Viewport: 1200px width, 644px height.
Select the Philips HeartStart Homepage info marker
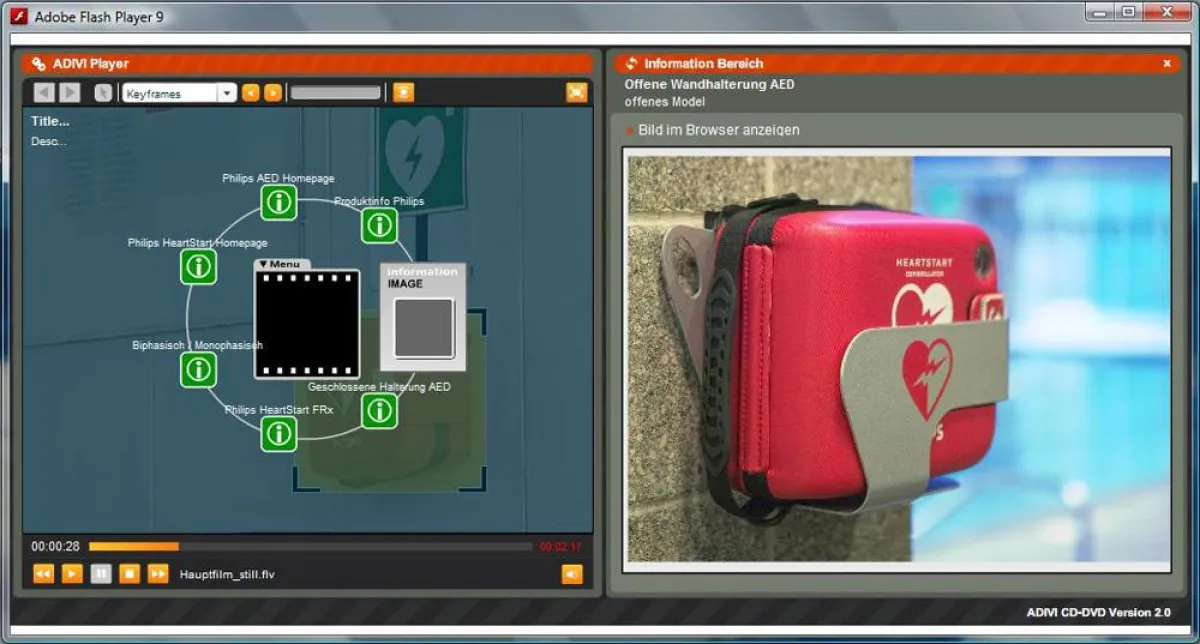[x=198, y=266]
